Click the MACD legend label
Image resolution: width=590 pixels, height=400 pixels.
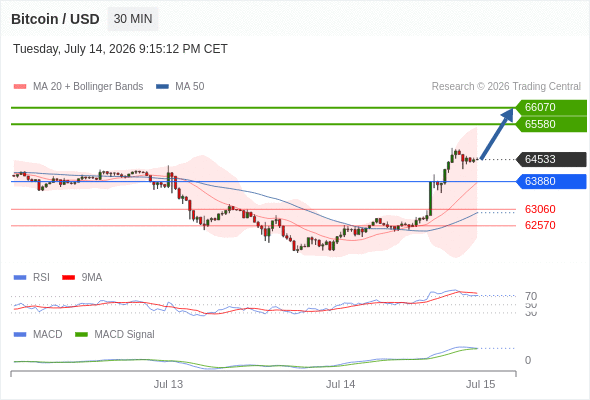coord(48,335)
